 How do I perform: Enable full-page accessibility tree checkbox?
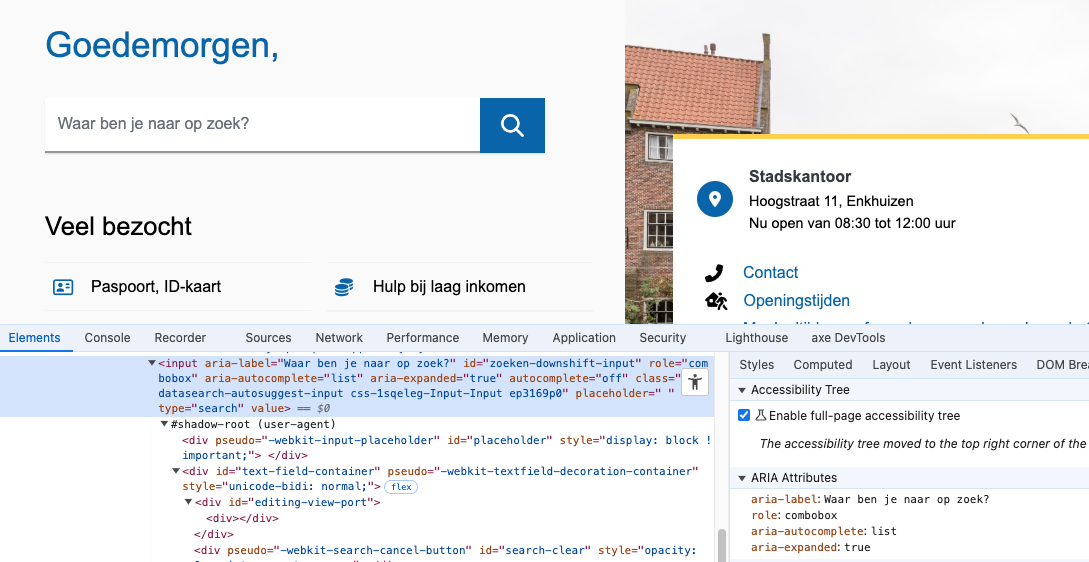click(744, 415)
